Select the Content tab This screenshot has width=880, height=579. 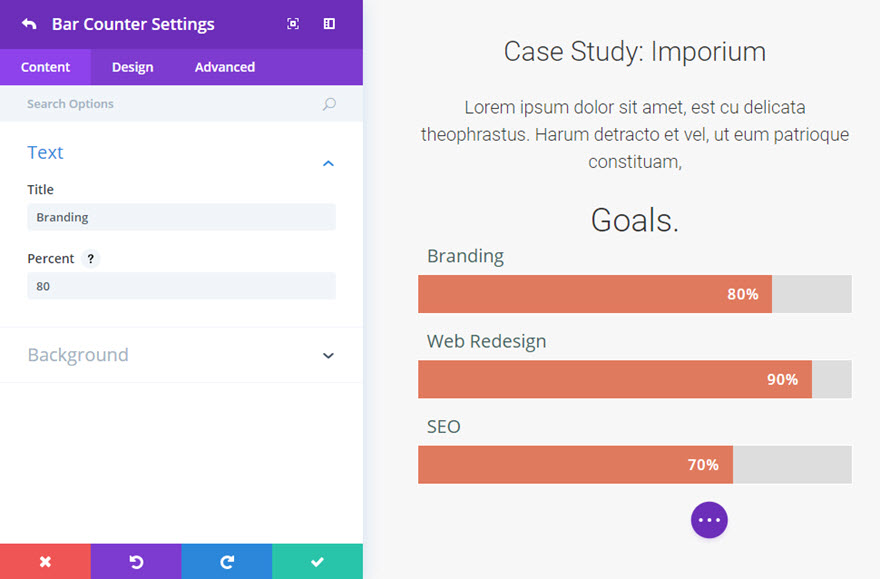pos(45,67)
